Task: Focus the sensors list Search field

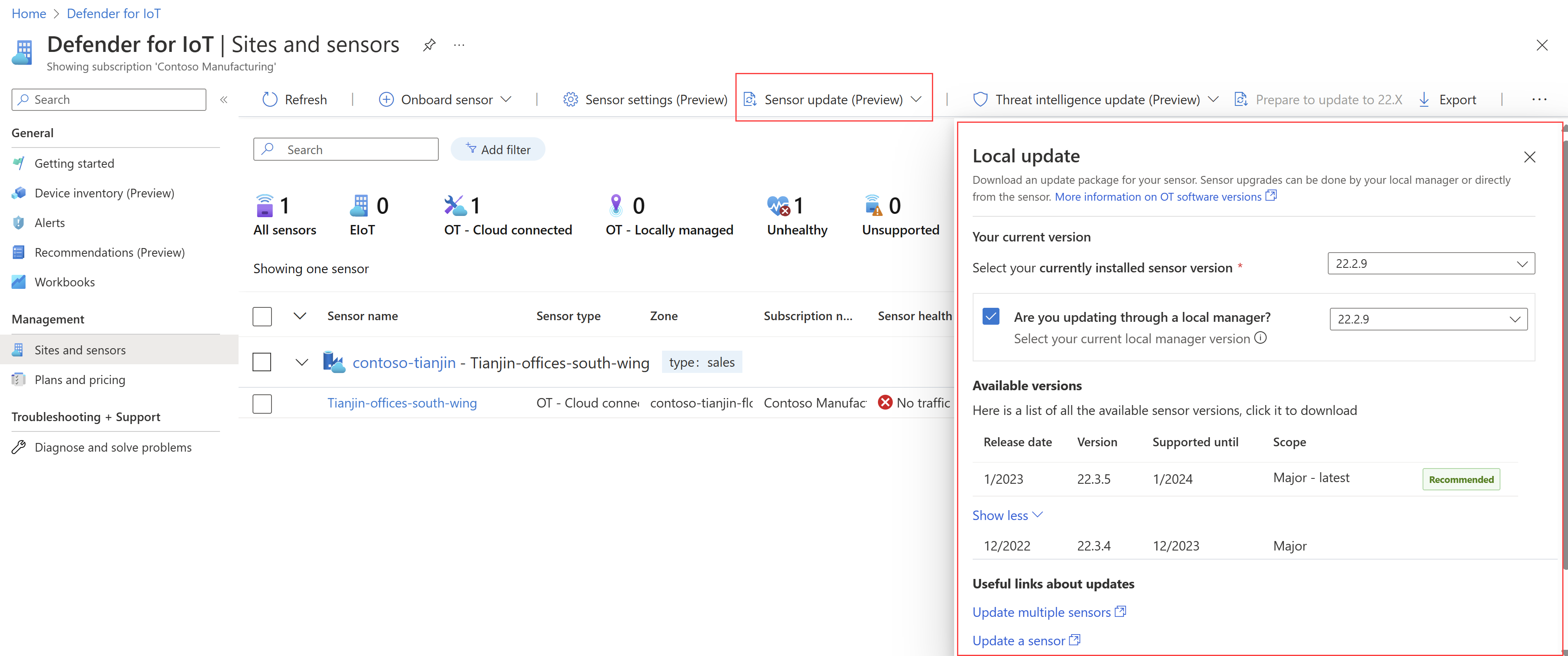Action: point(346,150)
